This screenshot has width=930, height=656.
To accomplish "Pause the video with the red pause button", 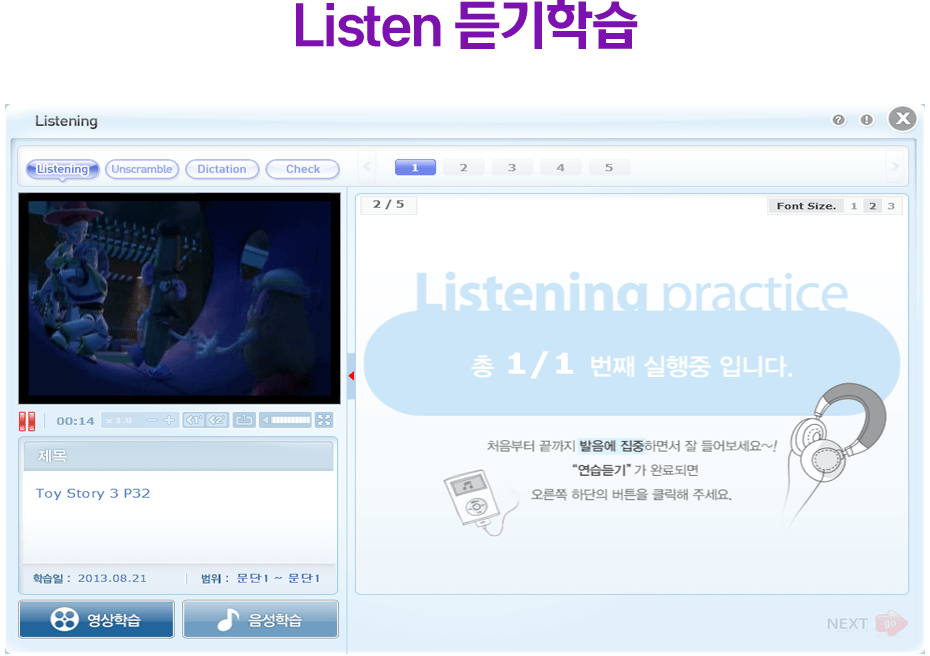I will point(27,421).
